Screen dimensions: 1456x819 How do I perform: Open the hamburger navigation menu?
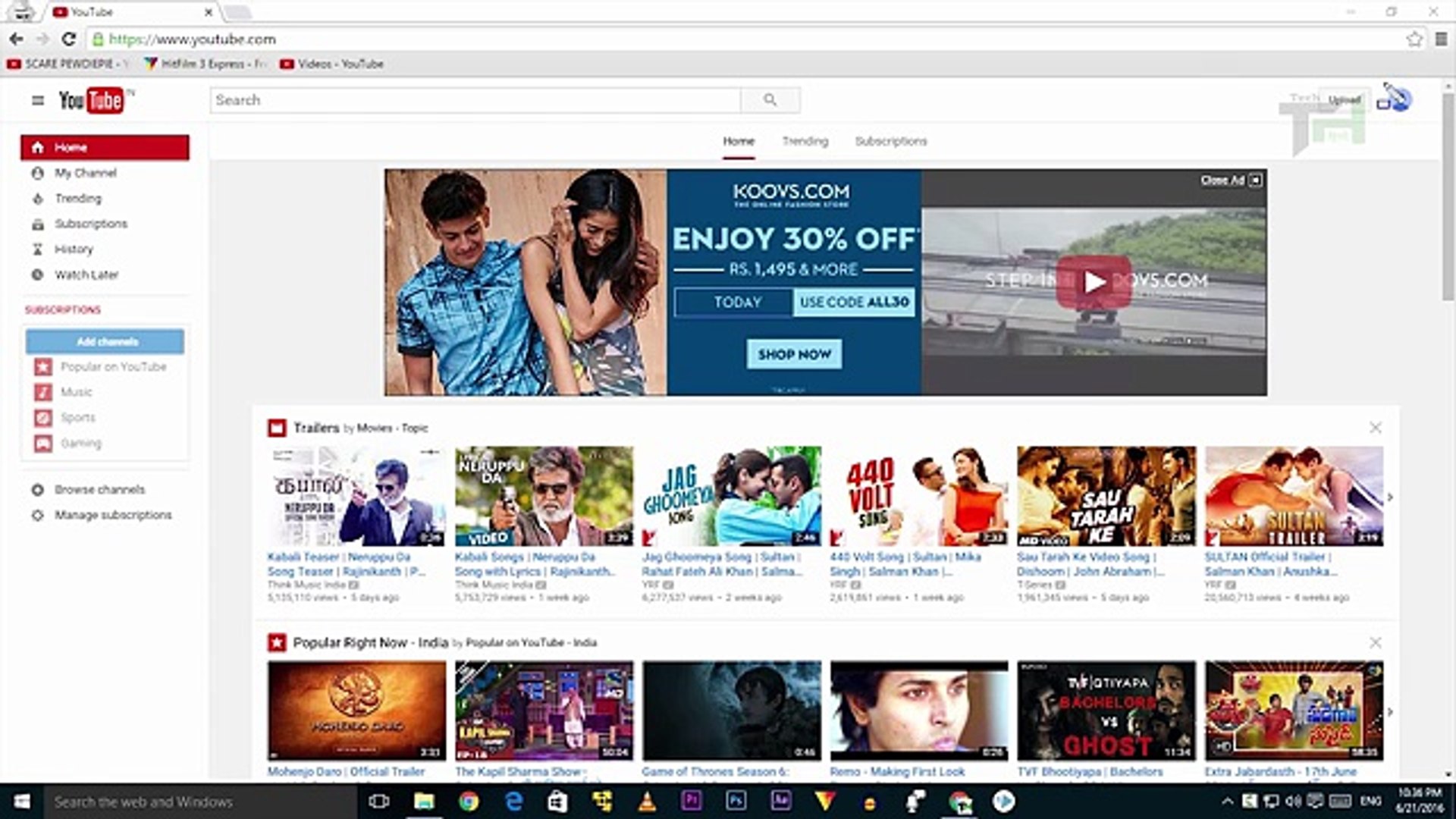(36, 99)
